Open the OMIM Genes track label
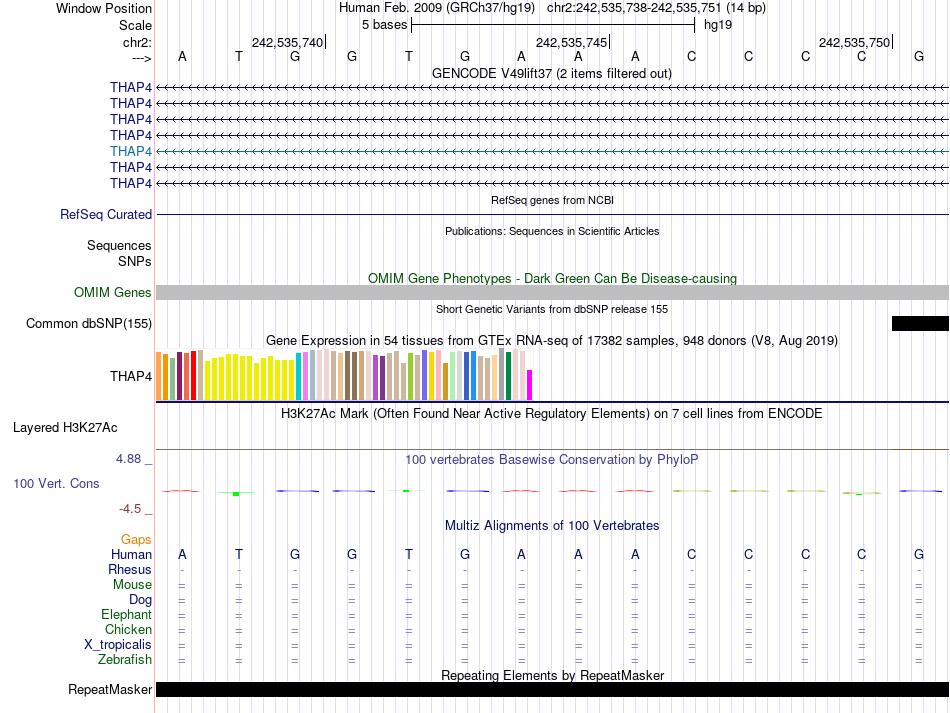Image resolution: width=950 pixels, height=713 pixels. (x=112, y=293)
